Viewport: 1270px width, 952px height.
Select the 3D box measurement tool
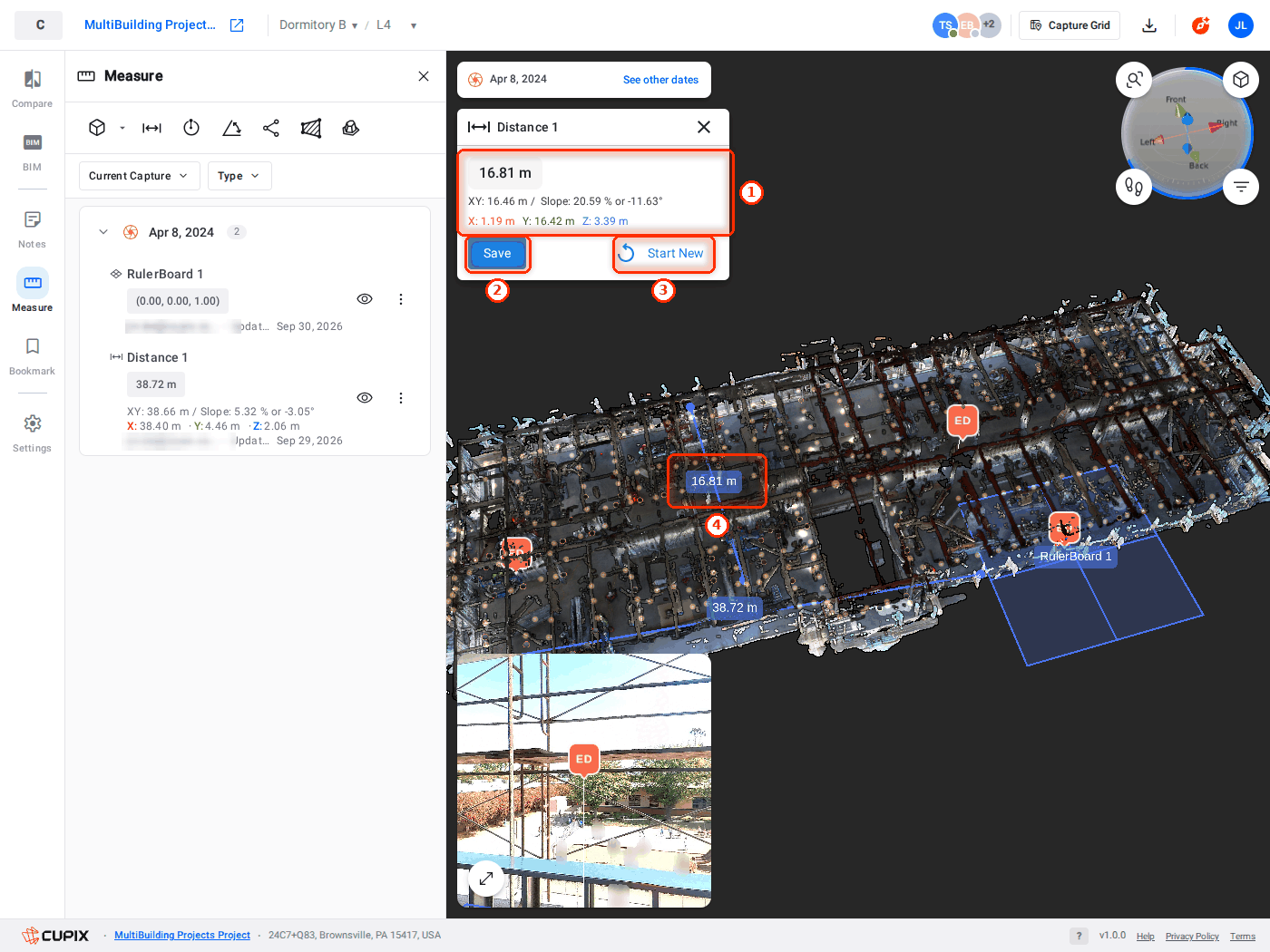97,128
